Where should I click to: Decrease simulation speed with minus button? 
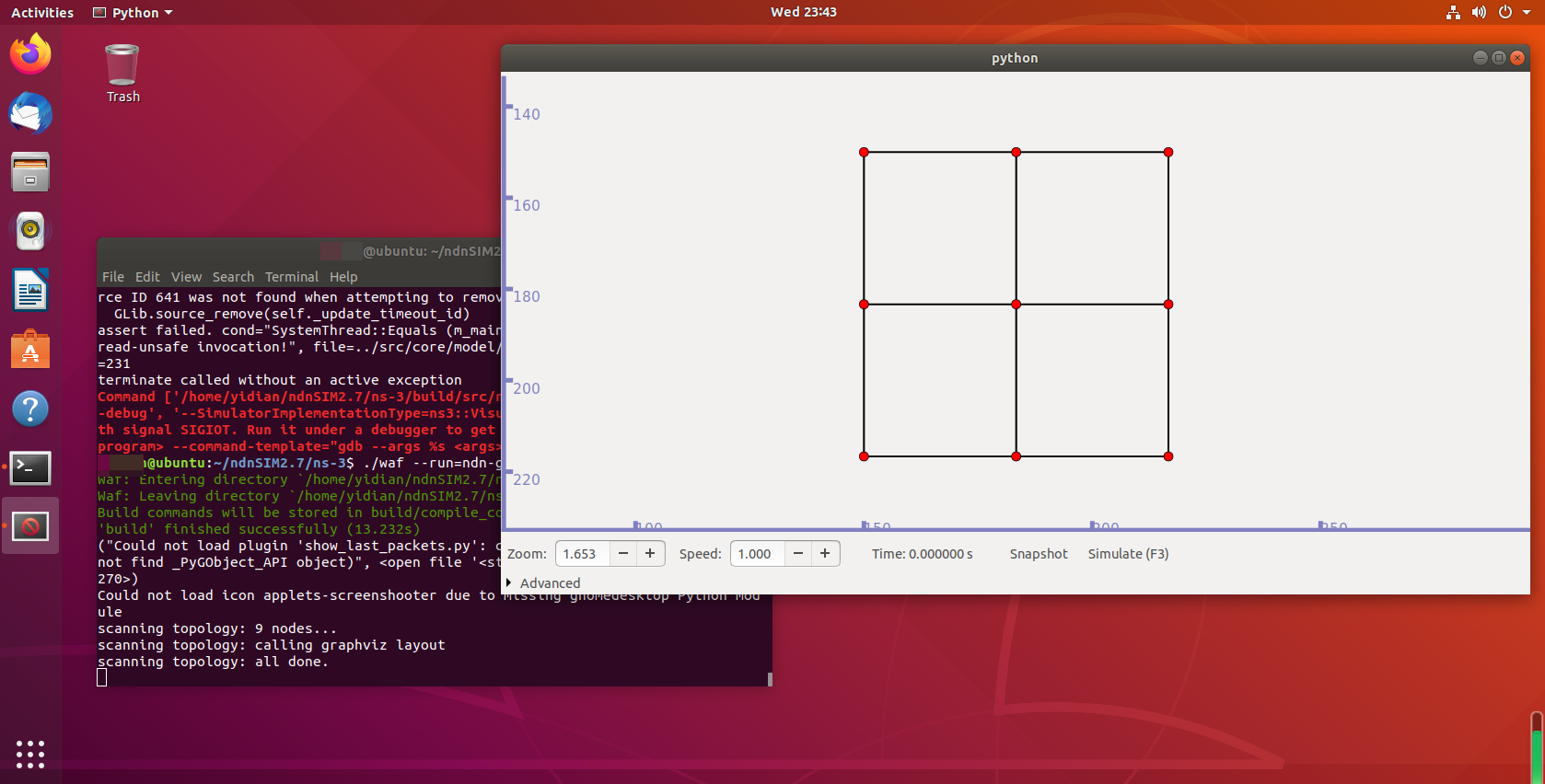(x=798, y=553)
